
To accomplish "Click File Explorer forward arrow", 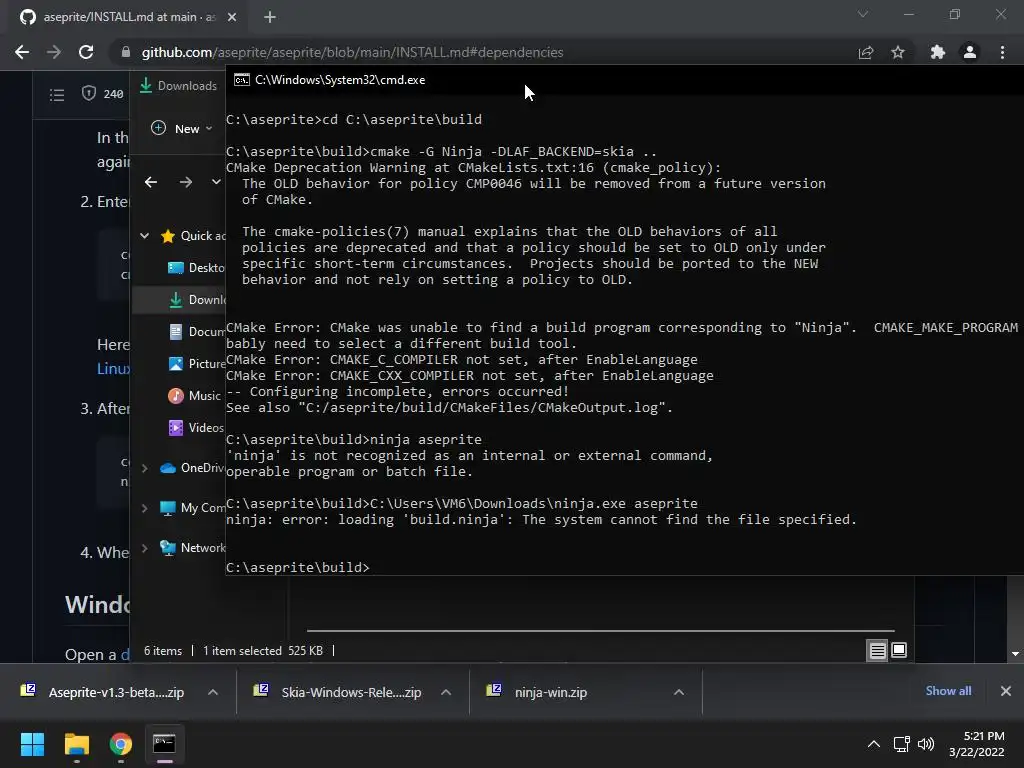I will (186, 182).
